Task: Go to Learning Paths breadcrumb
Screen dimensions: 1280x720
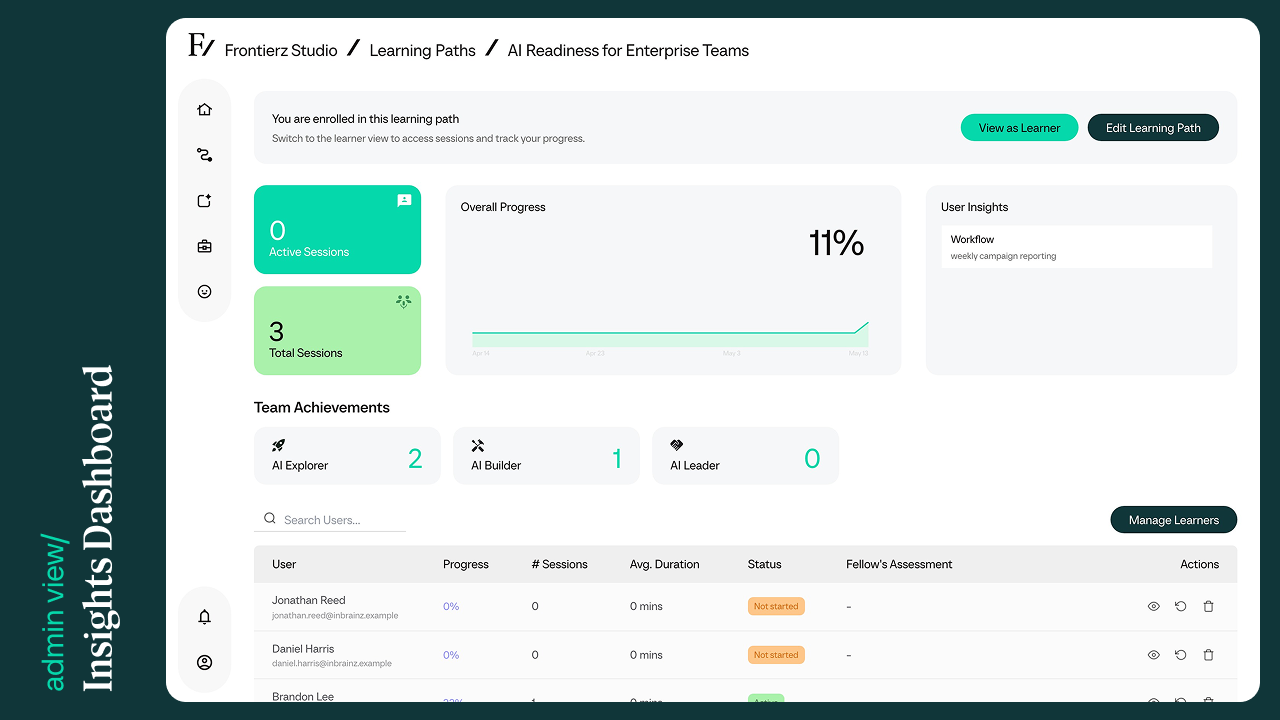Action: point(423,50)
